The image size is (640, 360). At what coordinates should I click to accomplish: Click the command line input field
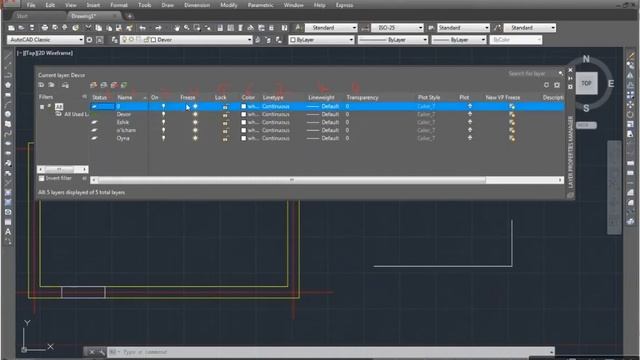tap(330, 352)
